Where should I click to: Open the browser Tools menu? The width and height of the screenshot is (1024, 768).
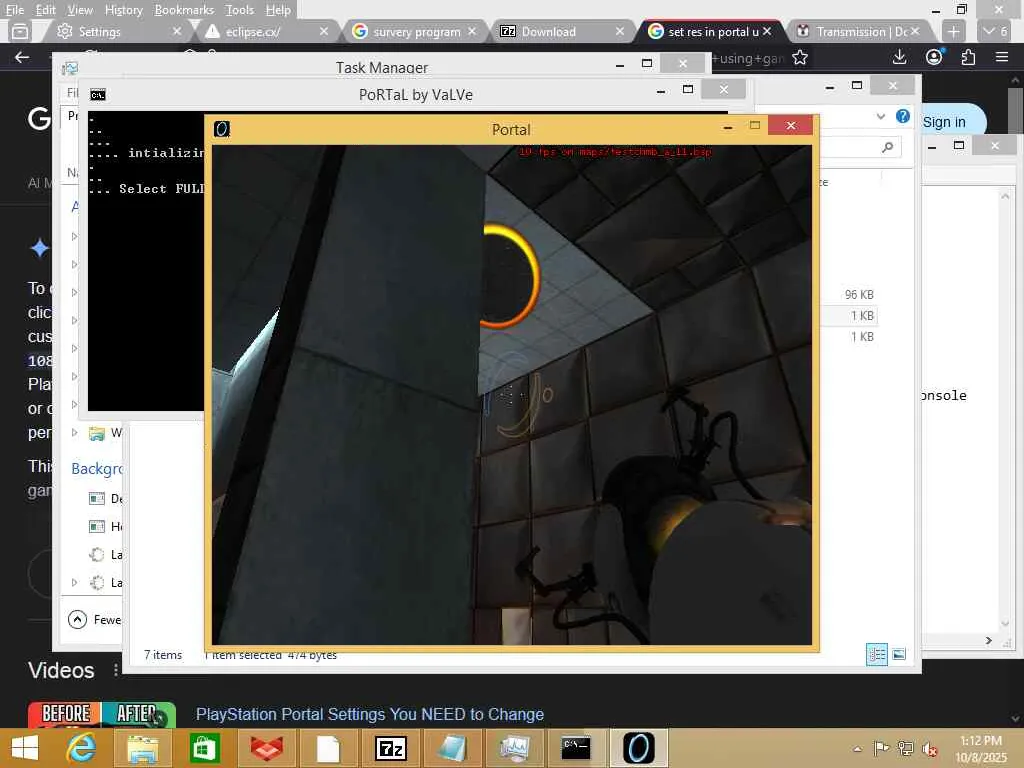pyautogui.click(x=239, y=10)
